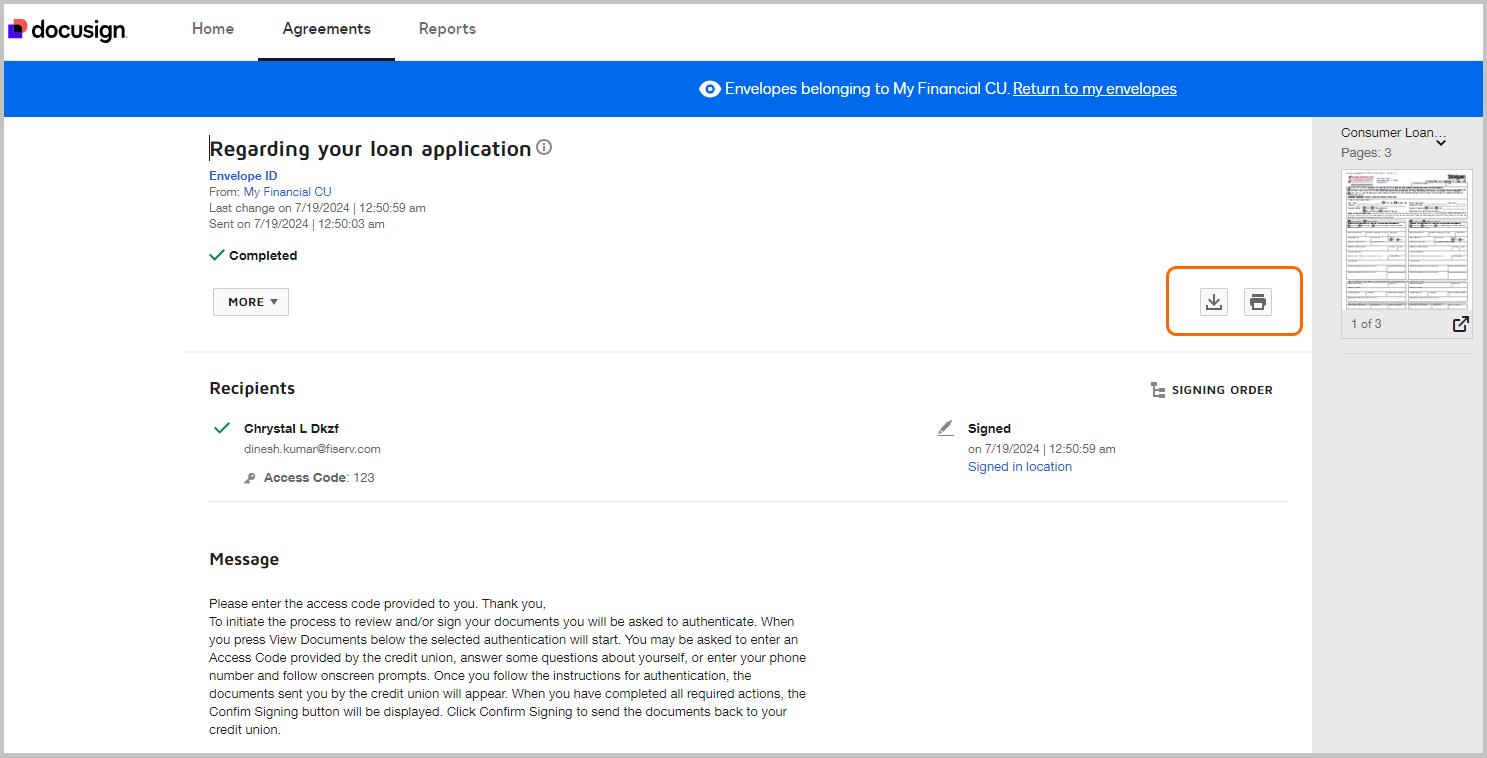This screenshot has width=1487, height=758.
Task: Click the signing order hierarchy icon
Action: (1158, 390)
